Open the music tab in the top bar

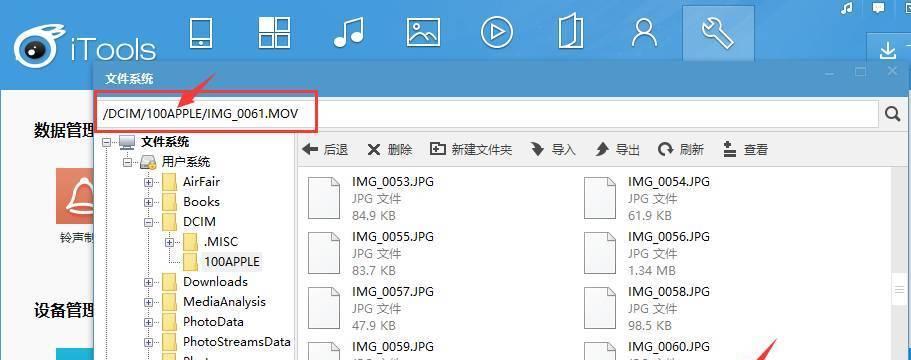[x=349, y=33]
